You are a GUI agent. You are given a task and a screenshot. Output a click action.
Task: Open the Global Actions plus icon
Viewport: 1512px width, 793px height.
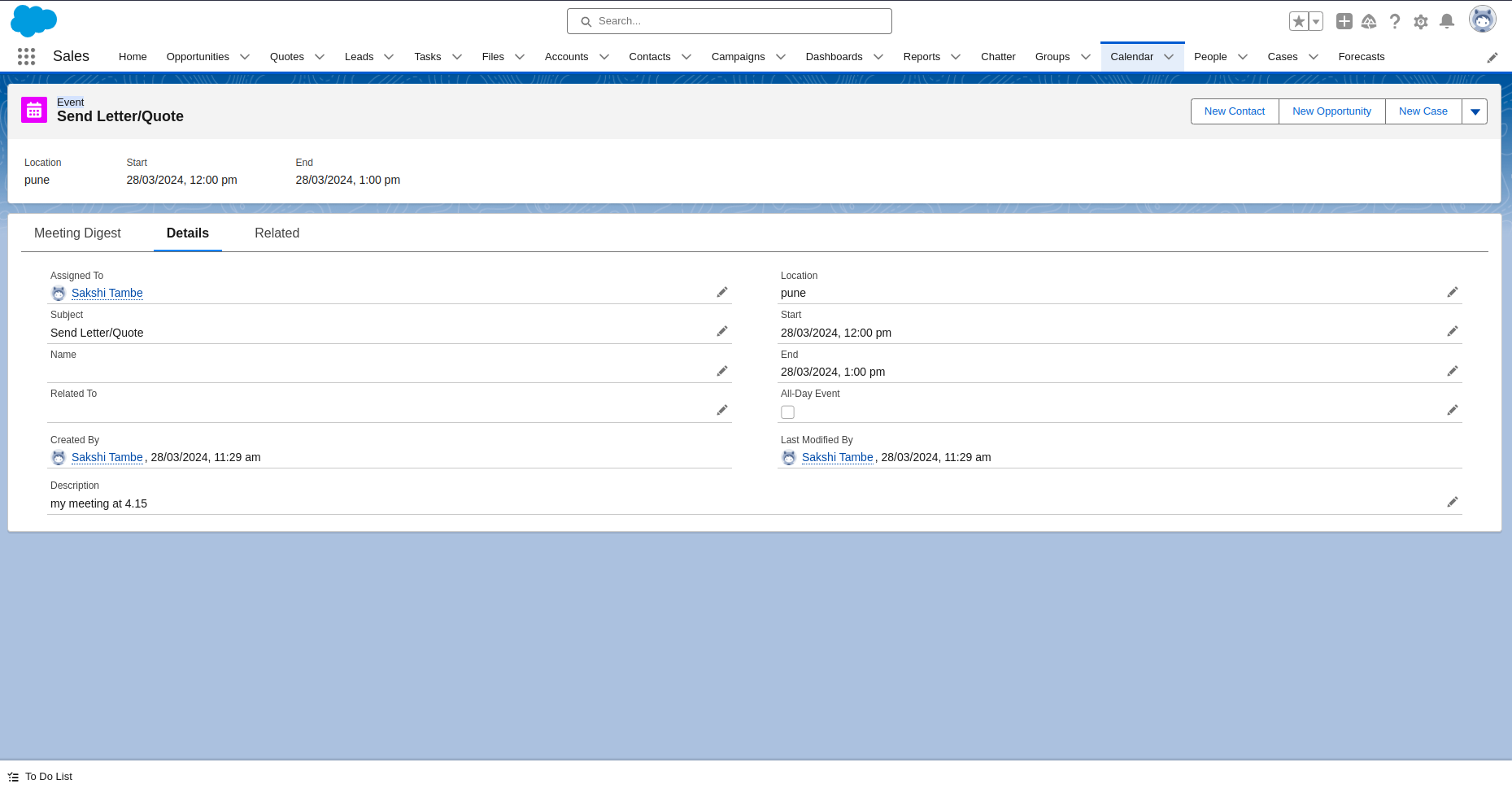[1344, 21]
